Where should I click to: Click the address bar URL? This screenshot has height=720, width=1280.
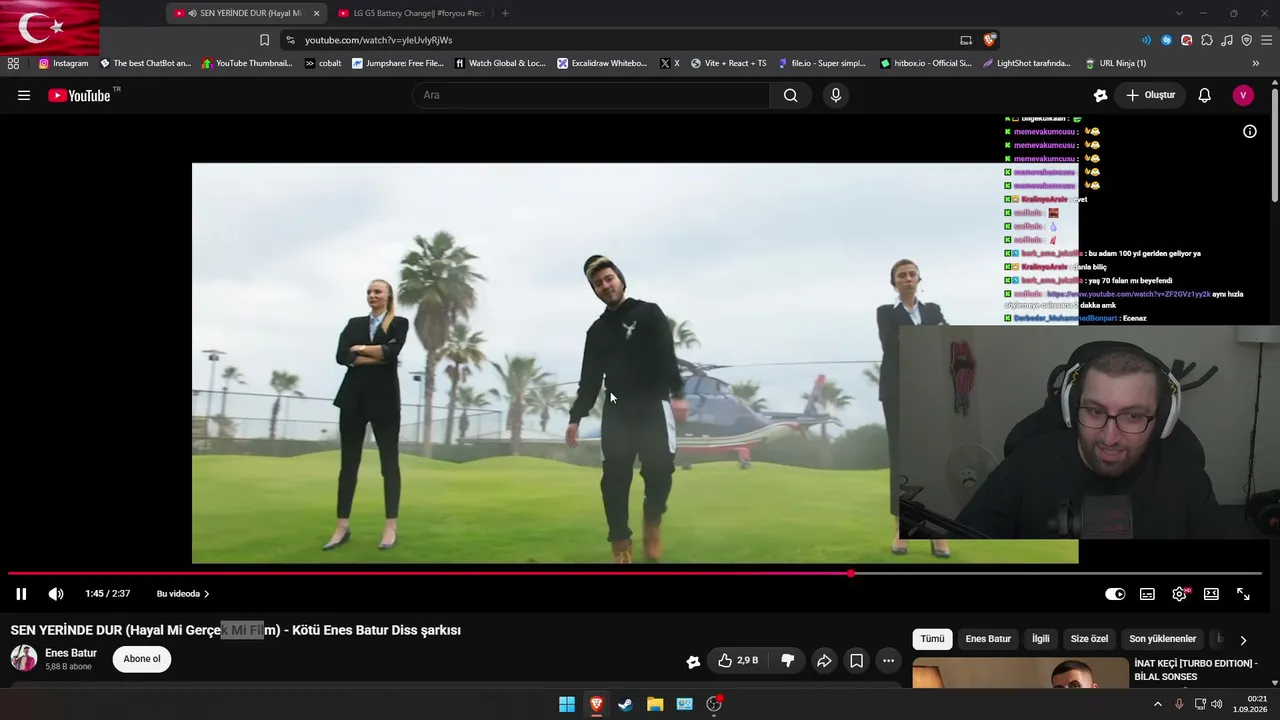[379, 40]
